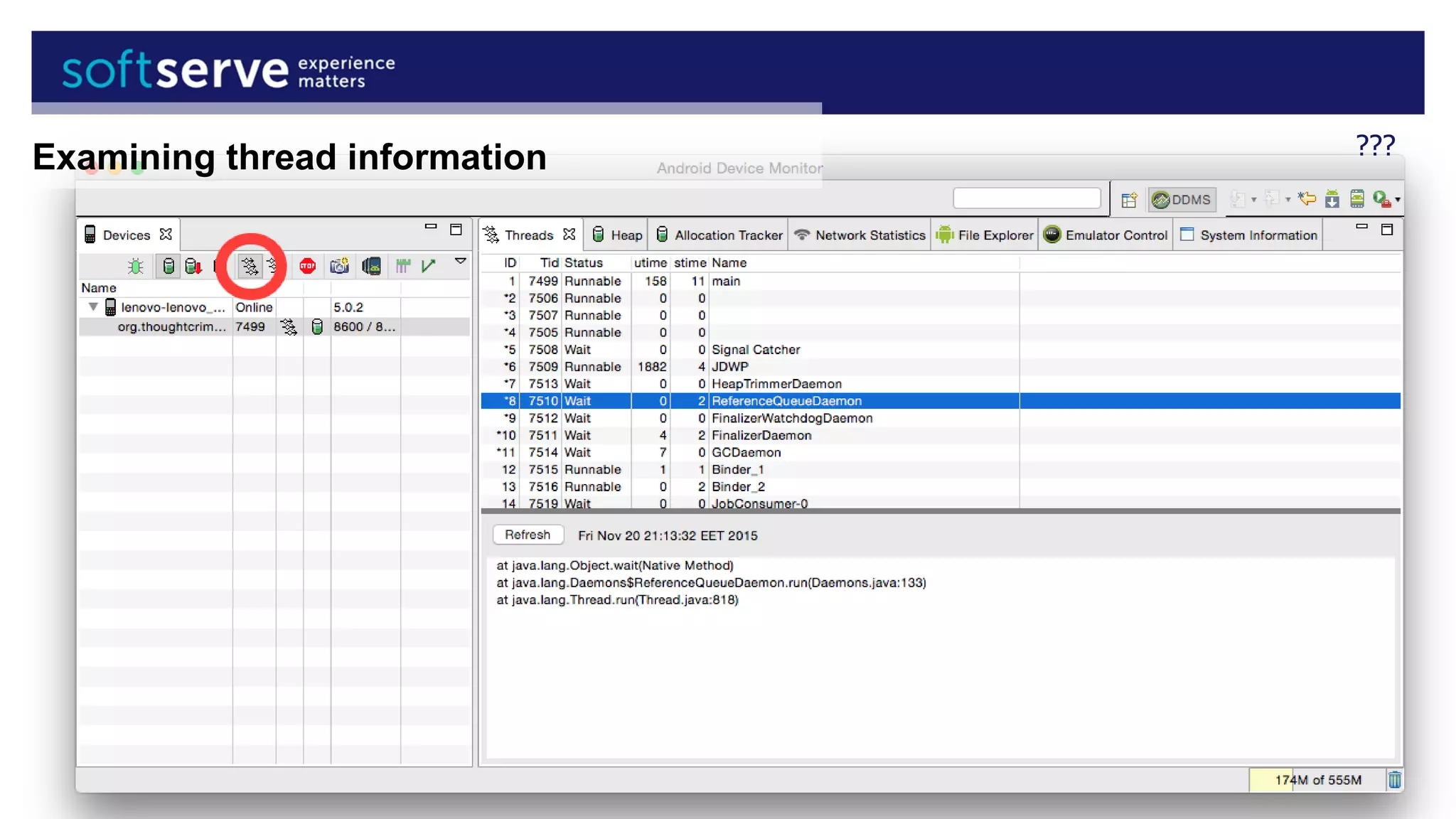Click the Dump View Hierarchy phone icon
Image resolution: width=1456 pixels, height=819 pixels.
pos(371,267)
